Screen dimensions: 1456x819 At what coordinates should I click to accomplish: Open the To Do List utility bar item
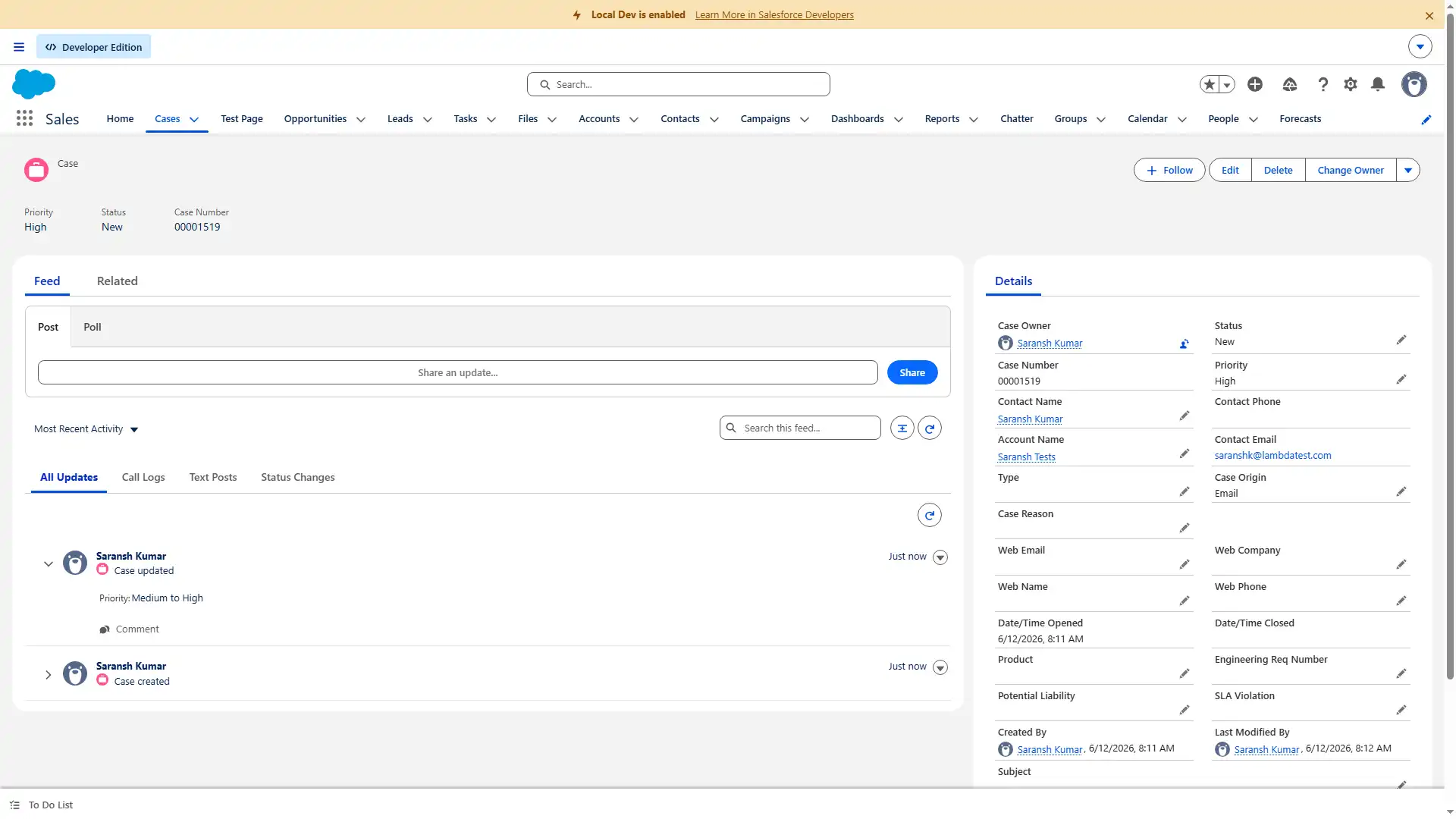(x=42, y=805)
